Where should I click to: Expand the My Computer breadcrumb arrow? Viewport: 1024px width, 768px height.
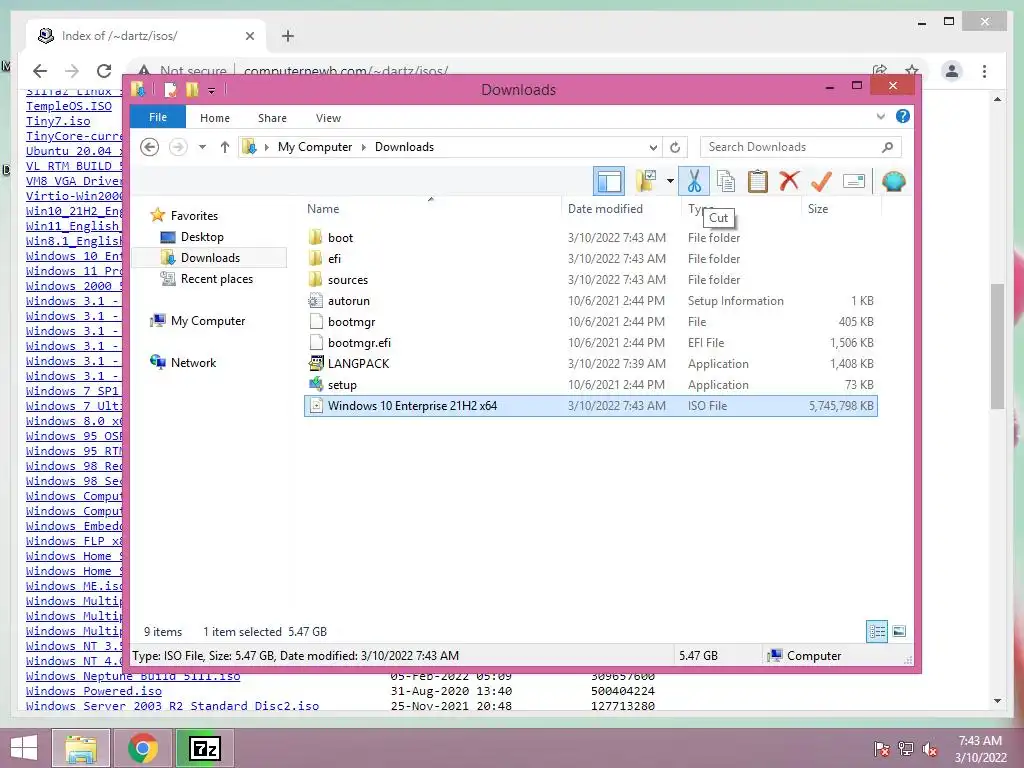coord(364,147)
